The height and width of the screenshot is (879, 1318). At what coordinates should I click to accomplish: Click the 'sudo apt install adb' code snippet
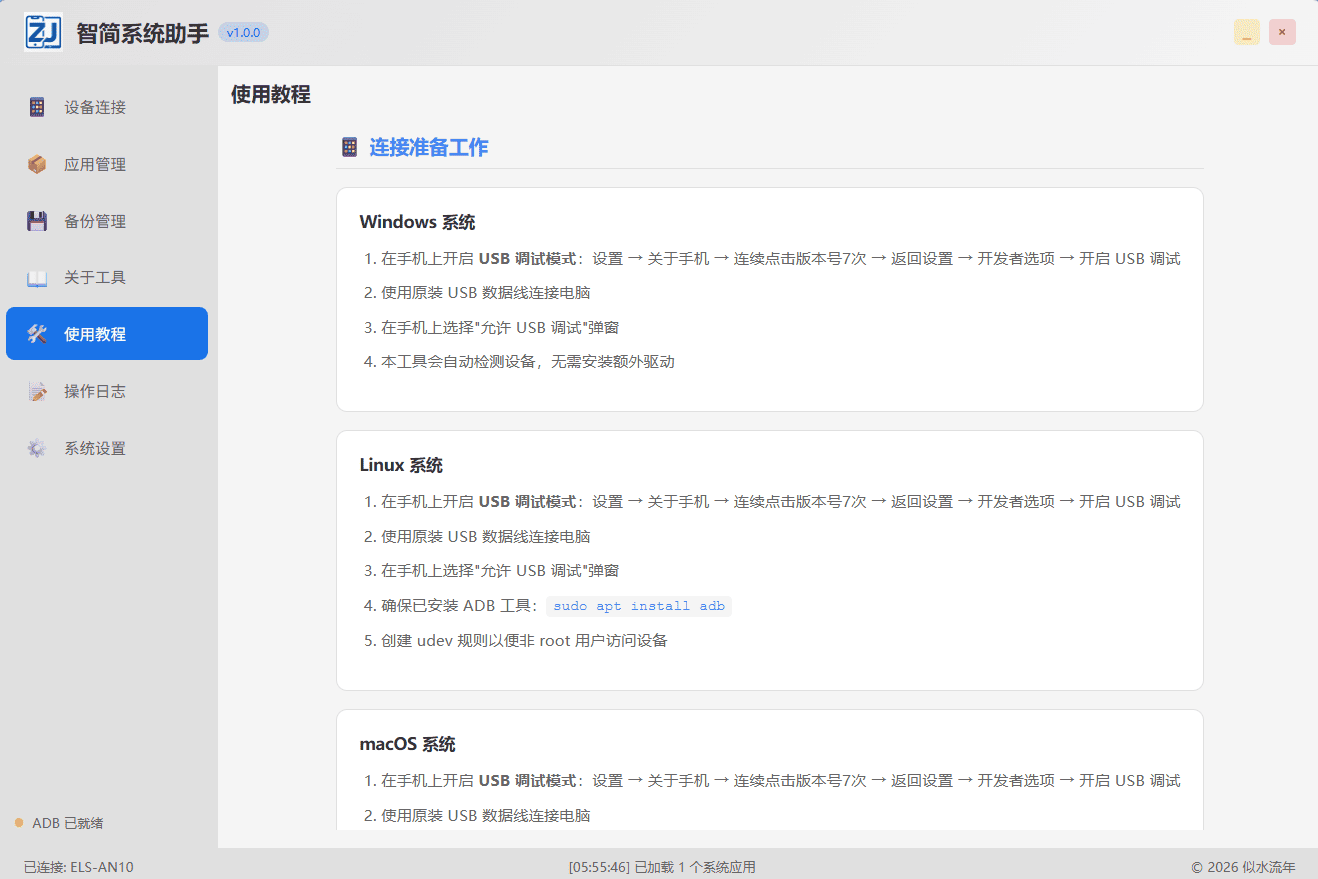639,606
